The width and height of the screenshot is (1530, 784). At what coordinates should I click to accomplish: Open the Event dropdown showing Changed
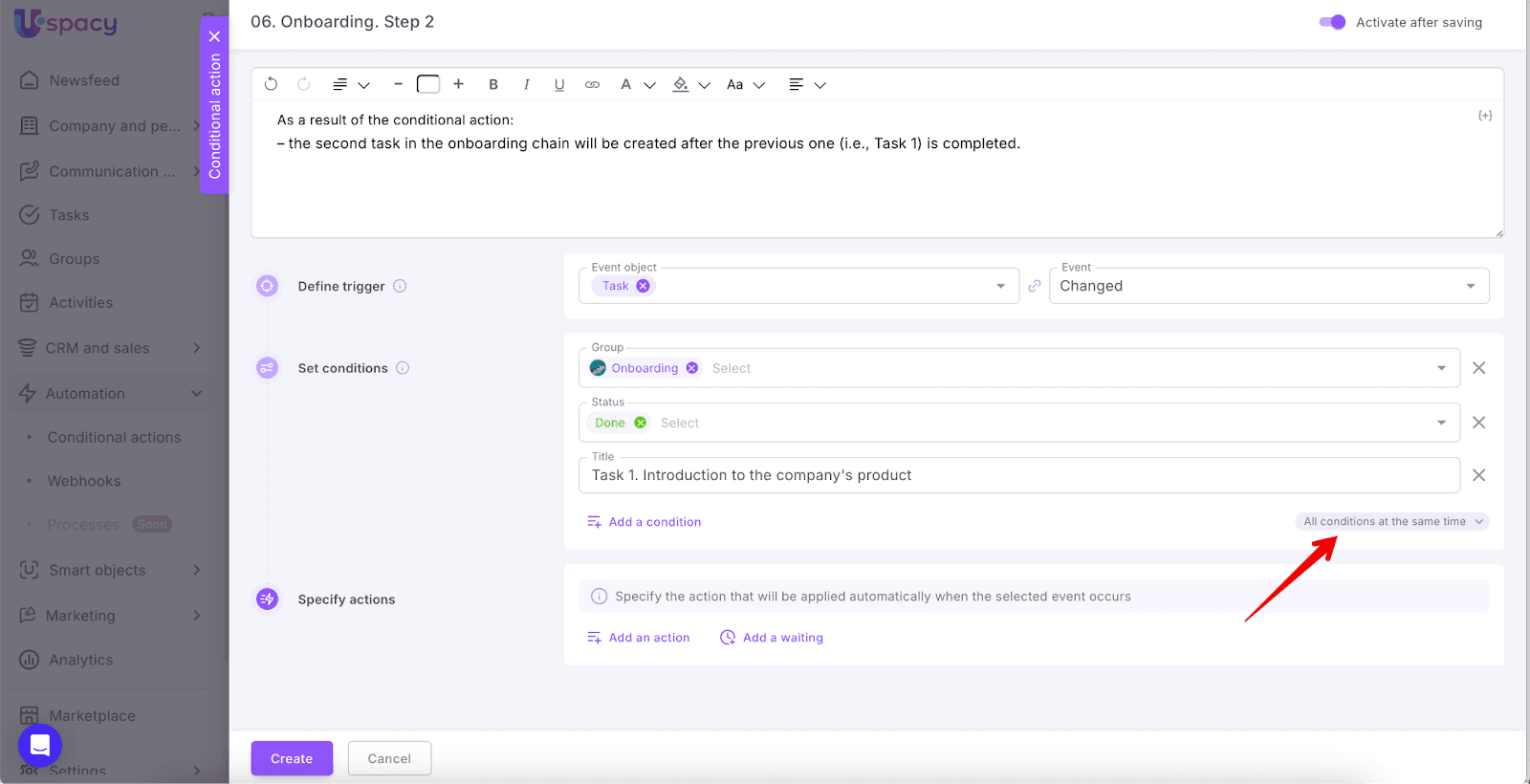click(1268, 286)
